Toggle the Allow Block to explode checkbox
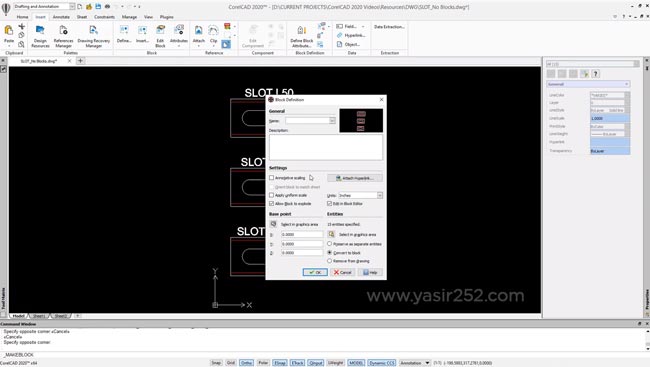This screenshot has height=367, width=650. click(272, 204)
